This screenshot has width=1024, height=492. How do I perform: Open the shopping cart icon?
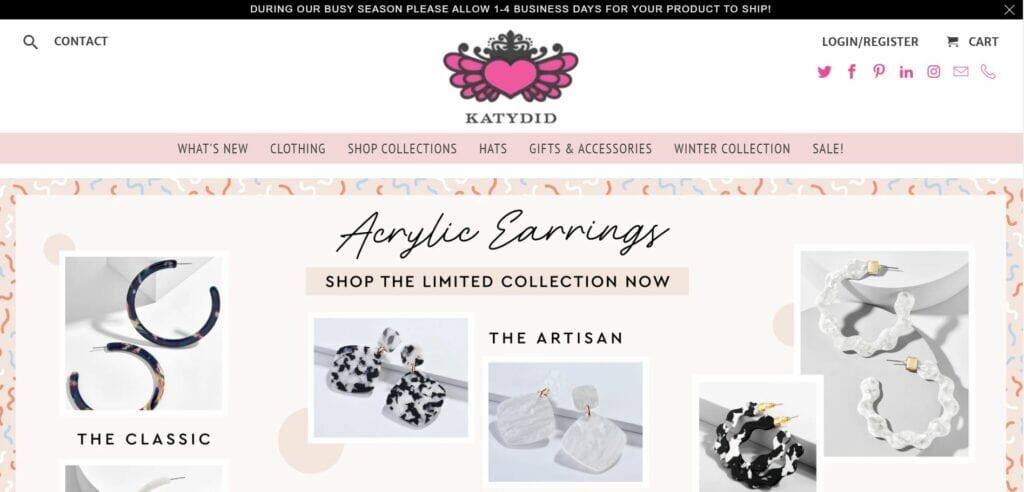pos(952,42)
